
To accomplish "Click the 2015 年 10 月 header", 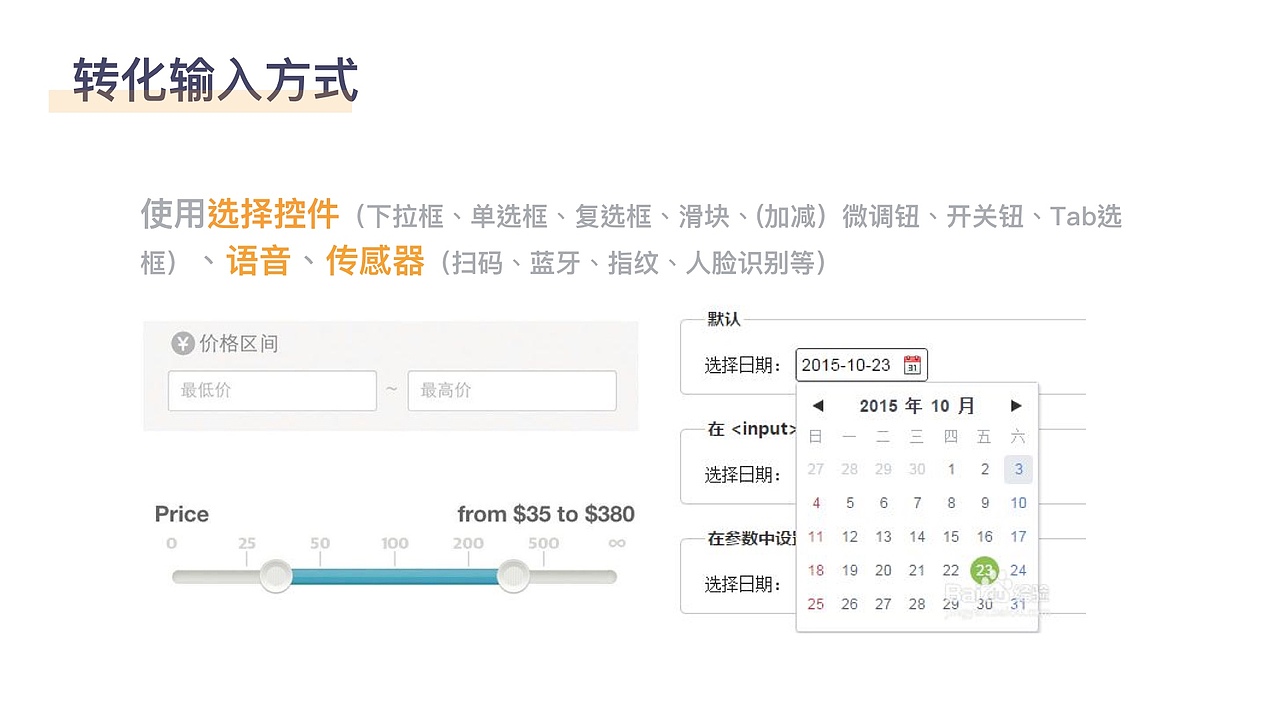I will [917, 405].
